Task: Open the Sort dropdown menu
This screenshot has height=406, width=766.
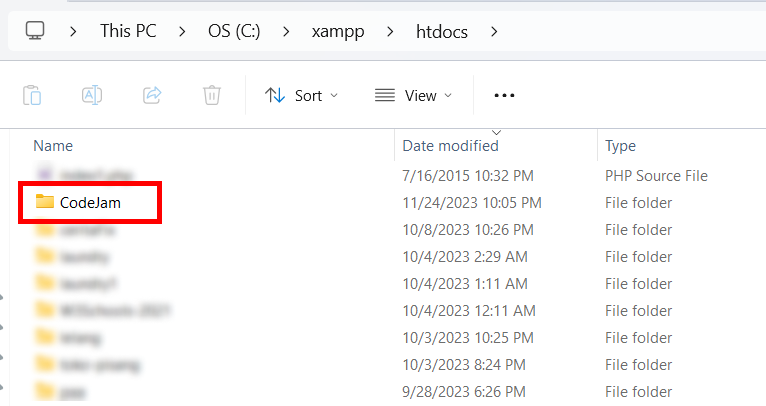Action: [301, 95]
